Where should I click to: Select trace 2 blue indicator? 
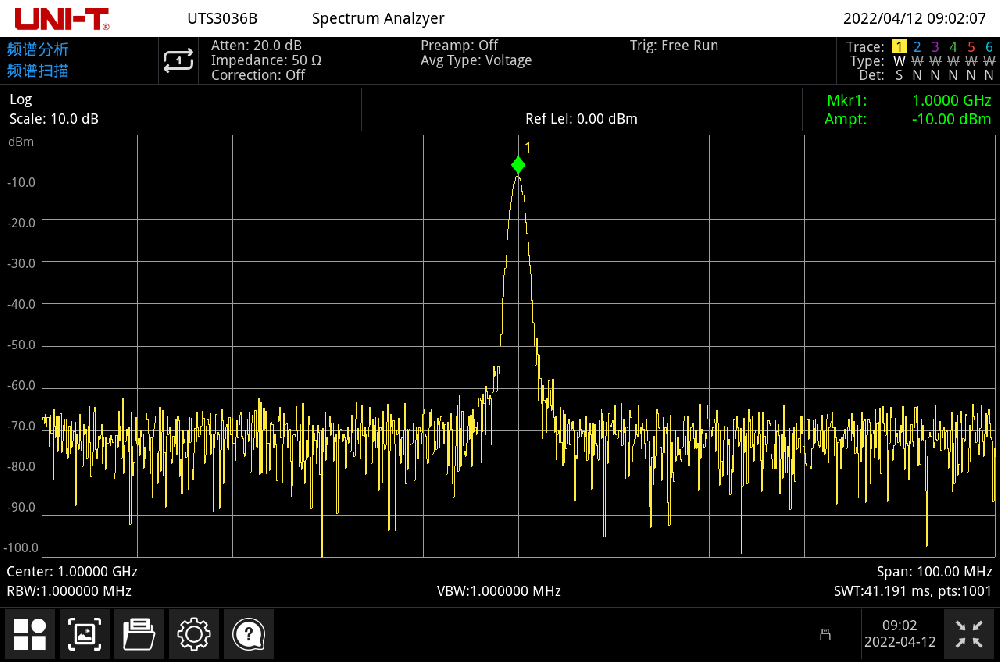click(917, 47)
